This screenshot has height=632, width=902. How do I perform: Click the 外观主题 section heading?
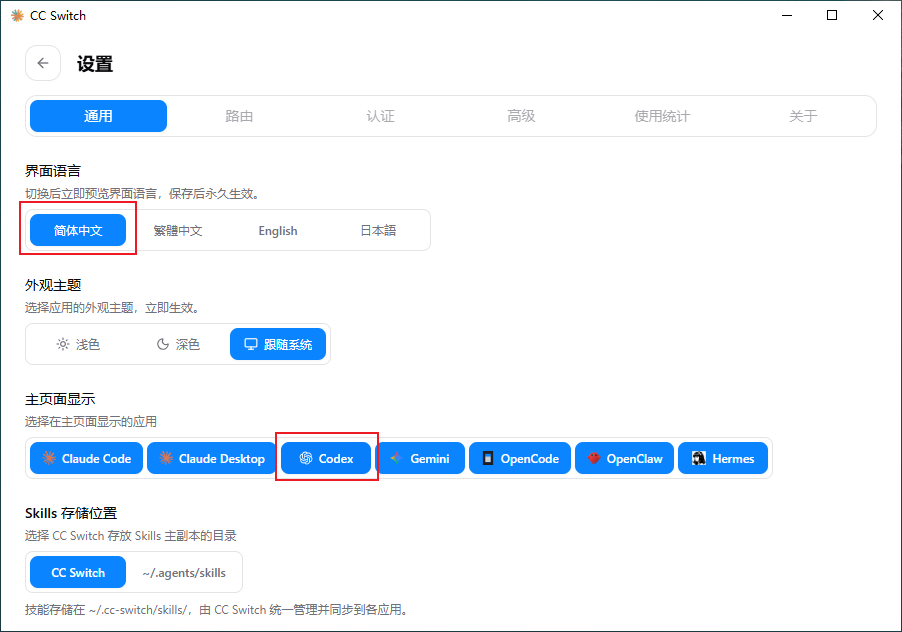pyautogui.click(x=53, y=285)
